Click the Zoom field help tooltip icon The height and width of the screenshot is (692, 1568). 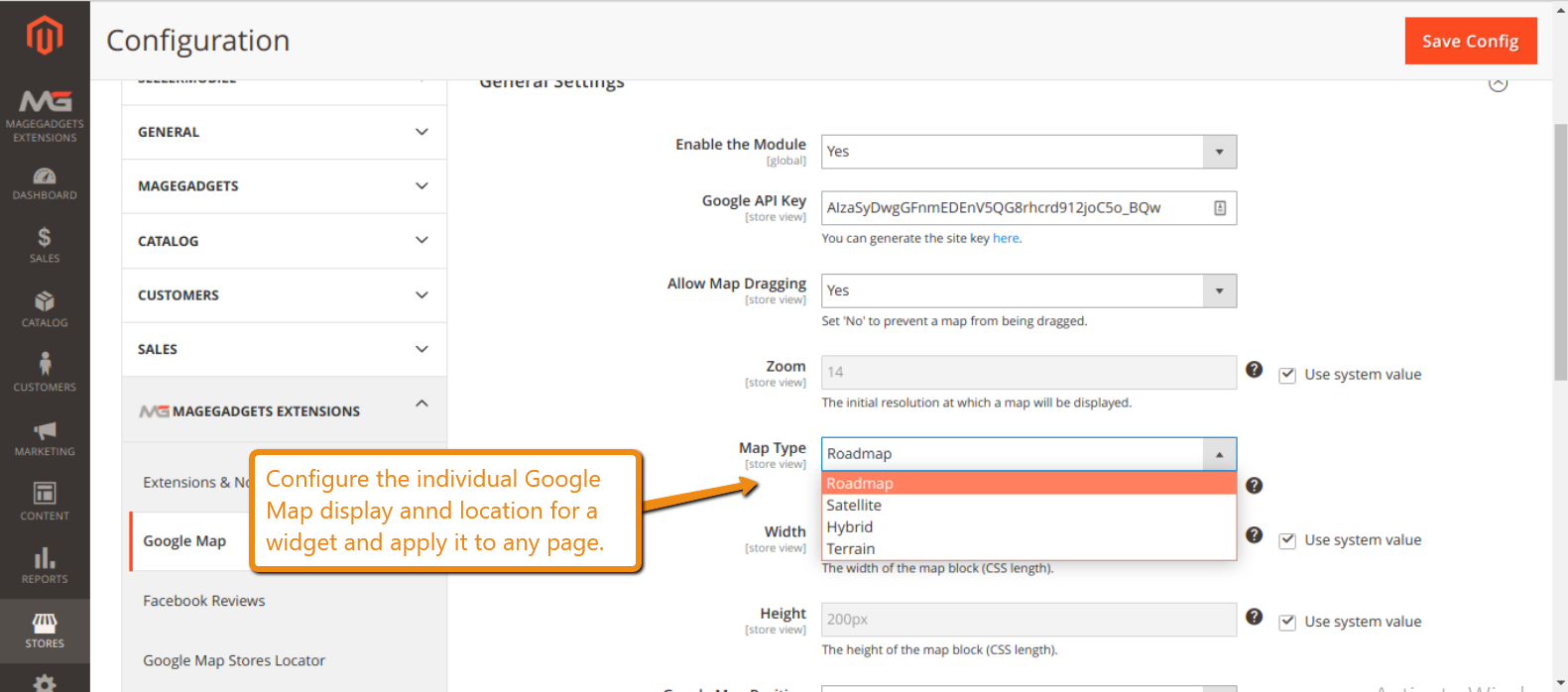1254,370
